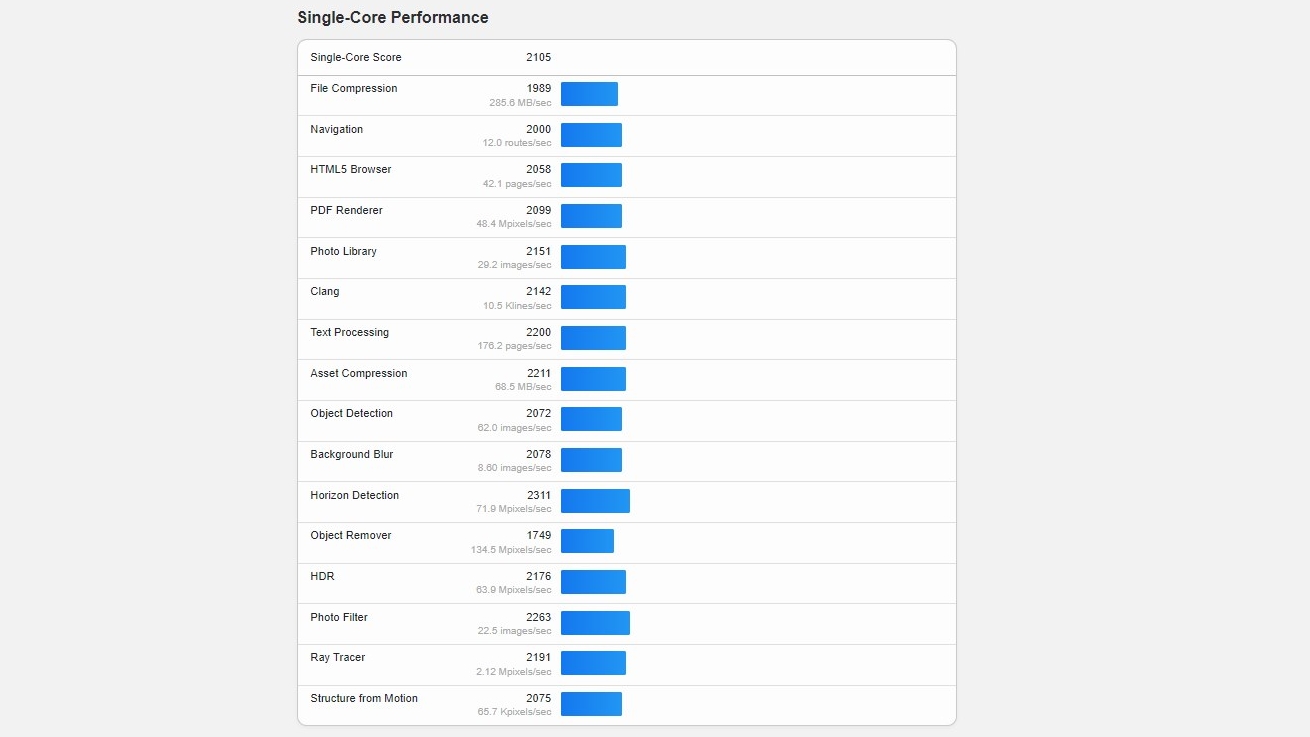The image size is (1310, 737).
Task: Click the PDF Renderer label
Action: click(346, 211)
